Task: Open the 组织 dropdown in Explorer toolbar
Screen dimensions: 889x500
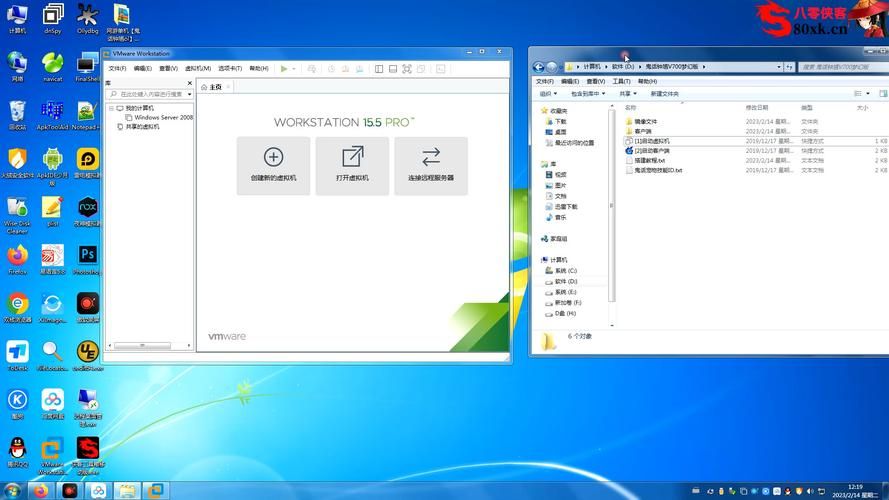Action: coord(548,94)
